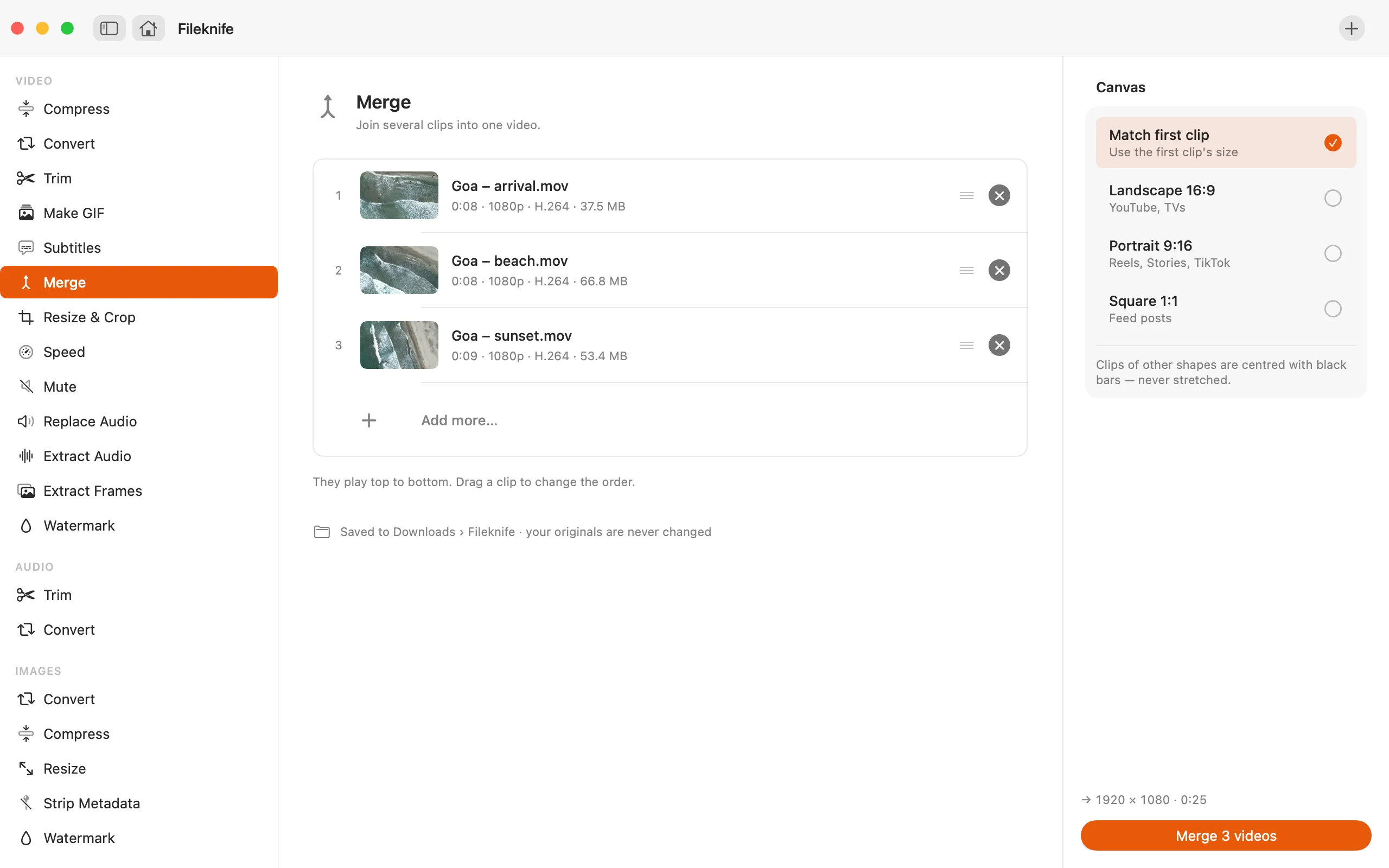The height and width of the screenshot is (868, 1389).
Task: Click Merge 3 videos button
Action: (1226, 835)
